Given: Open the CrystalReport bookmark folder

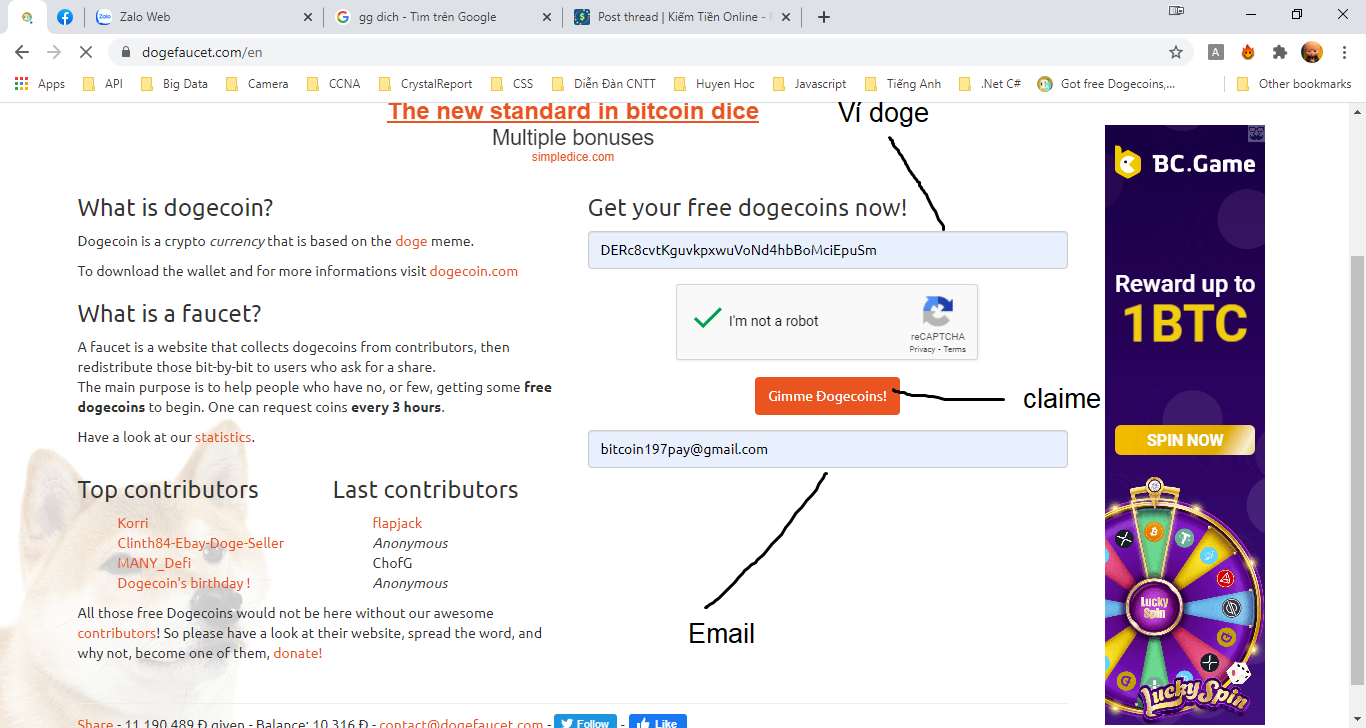Looking at the screenshot, I should 424,84.
